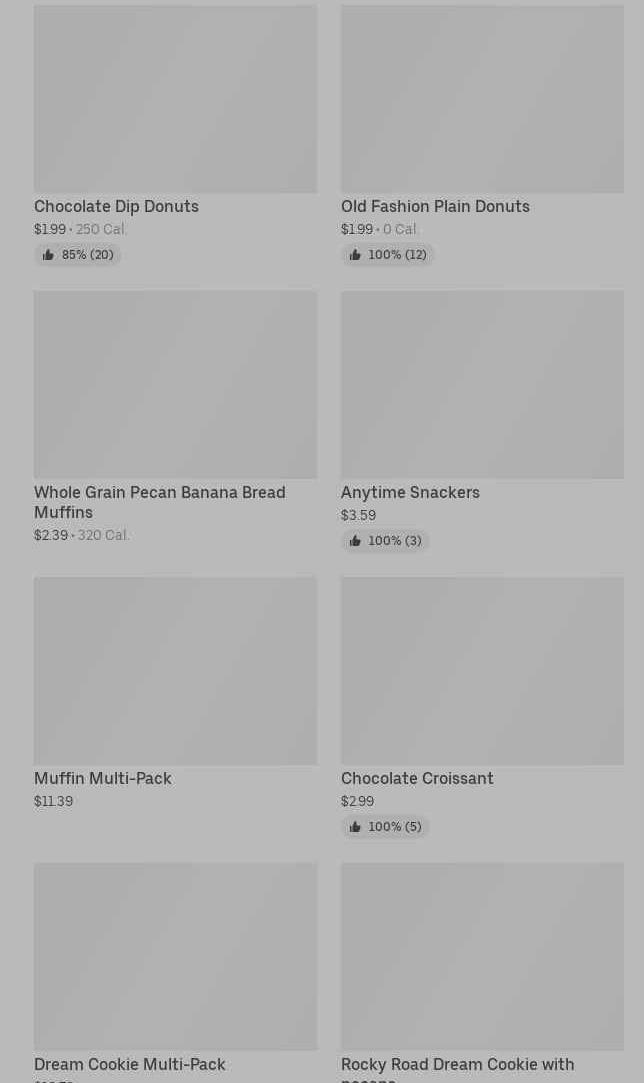
Task: Click thumbs-up rating icon for Anytime Snackers
Action: tap(355, 541)
